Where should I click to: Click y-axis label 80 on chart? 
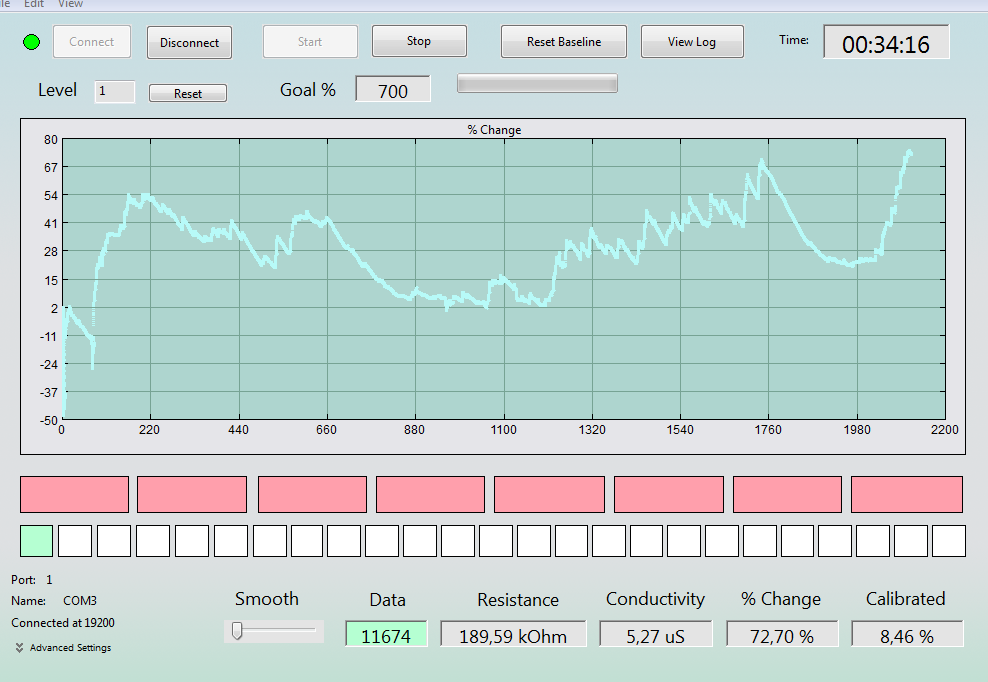point(50,140)
